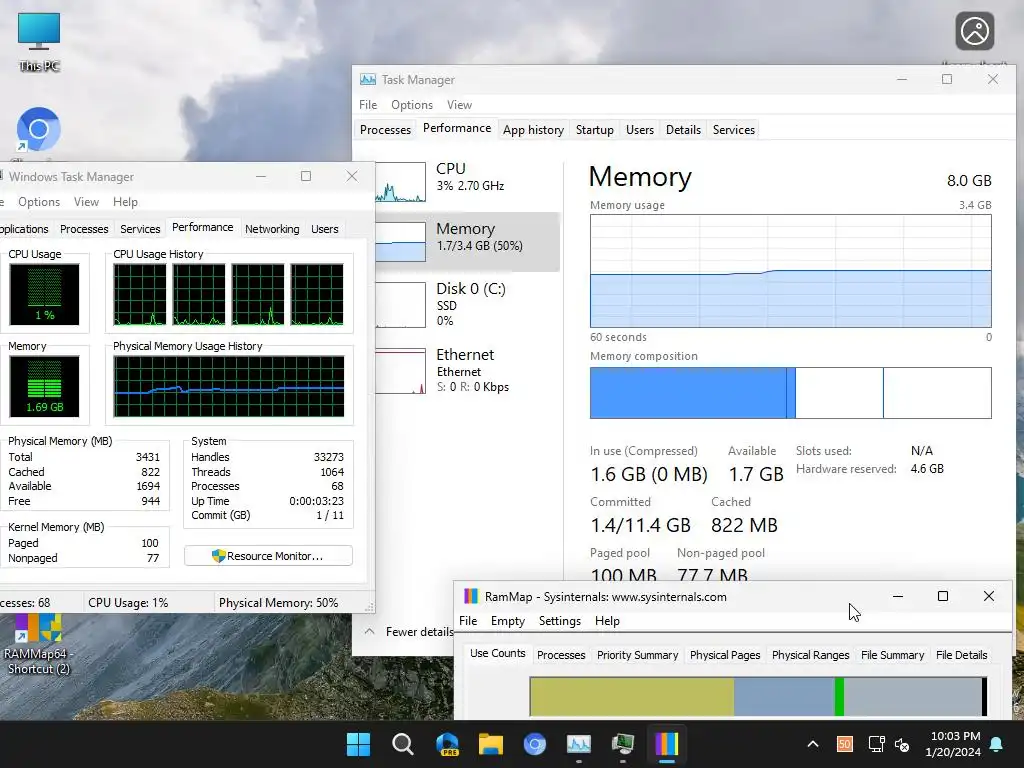
Task: Switch to RamMap taskbar icon
Action: coord(667,744)
